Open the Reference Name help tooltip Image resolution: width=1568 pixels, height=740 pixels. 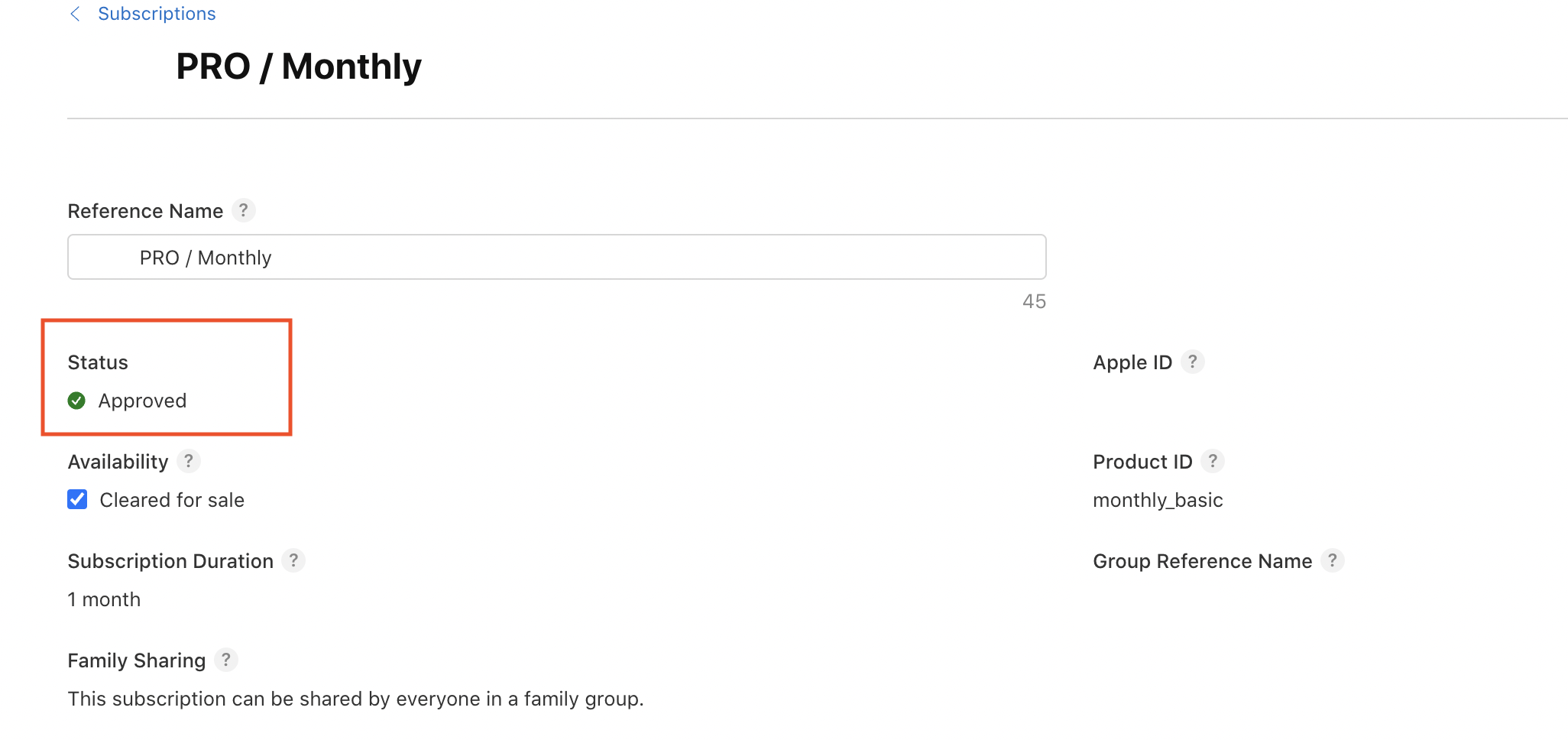tap(243, 210)
